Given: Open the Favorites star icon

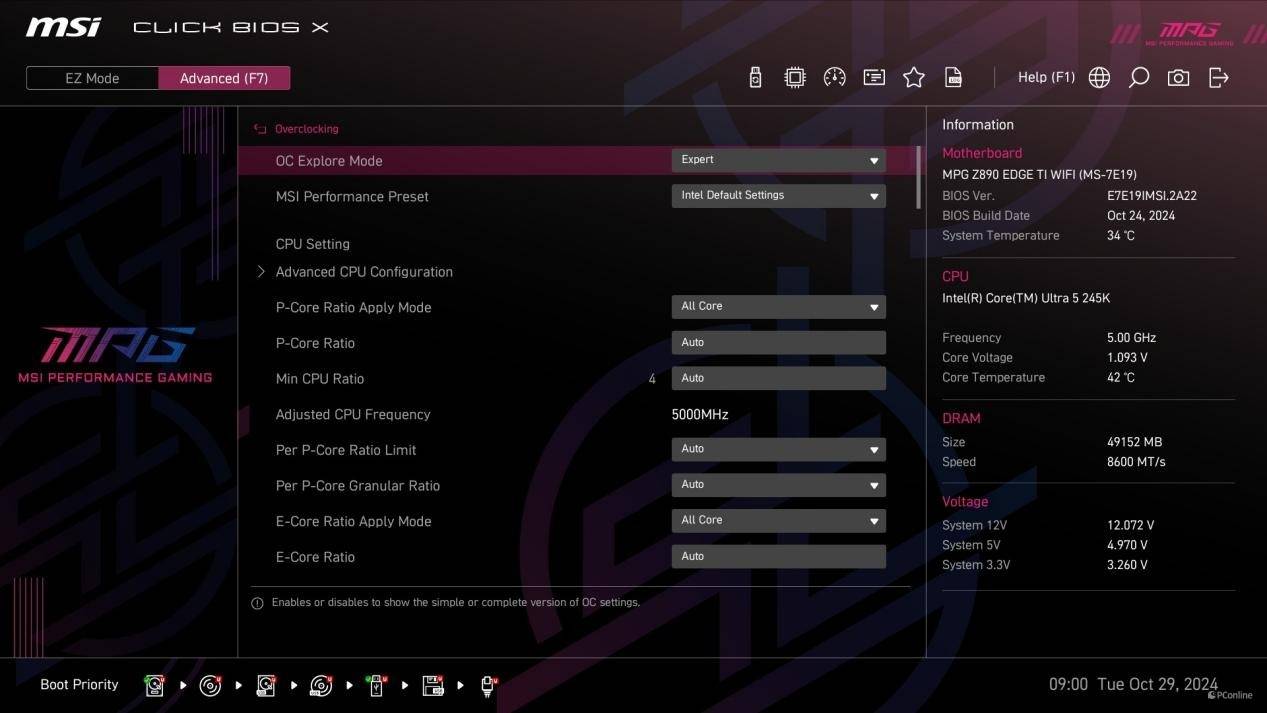Looking at the screenshot, I should (x=914, y=78).
